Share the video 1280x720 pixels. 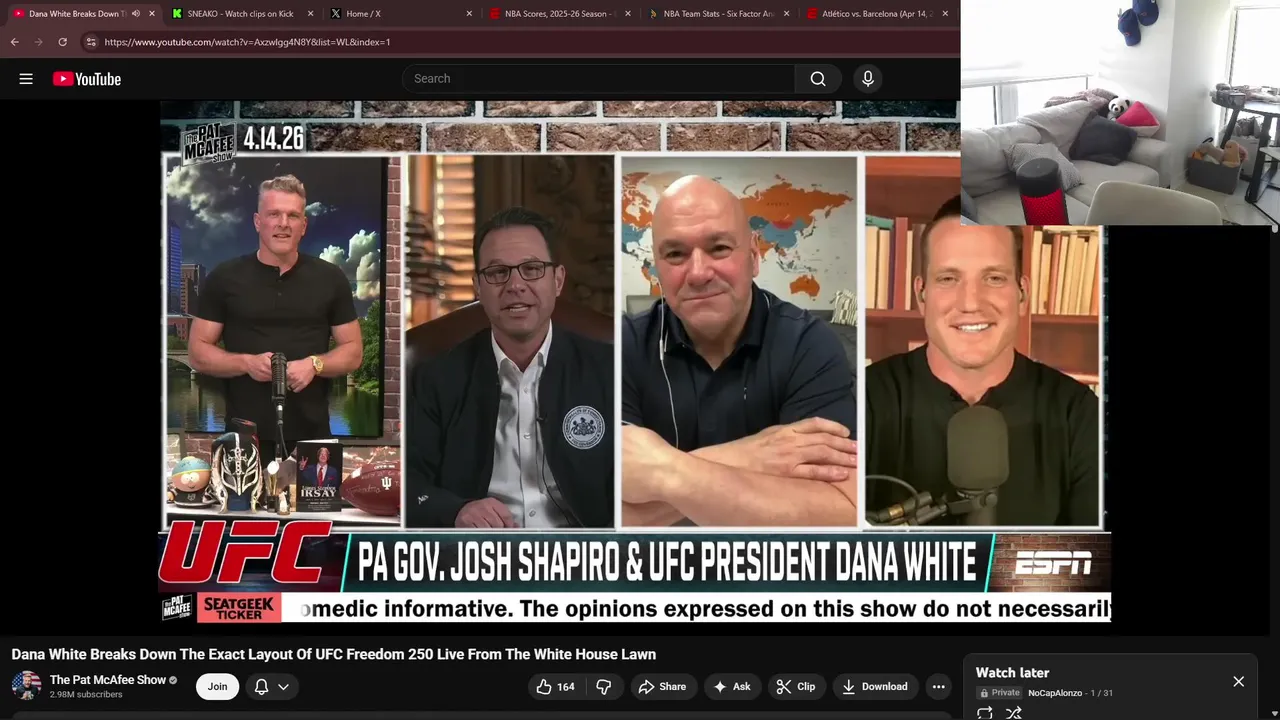663,686
